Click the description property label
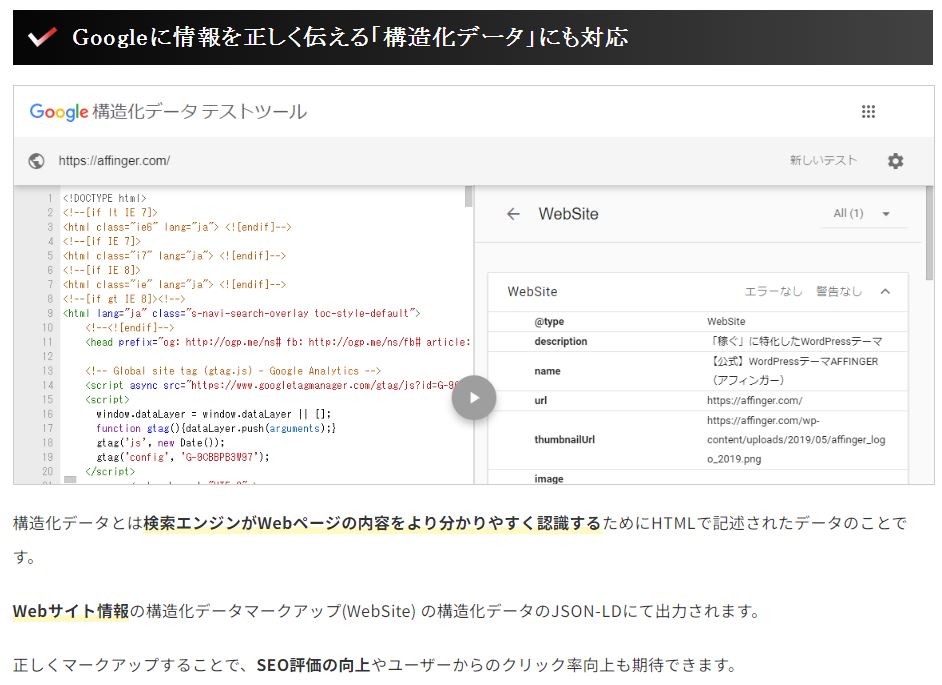The width and height of the screenshot is (942, 685). click(561, 341)
